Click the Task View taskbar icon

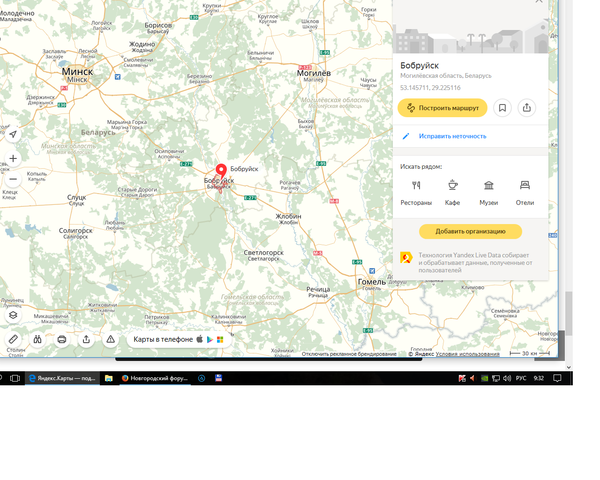point(15,378)
